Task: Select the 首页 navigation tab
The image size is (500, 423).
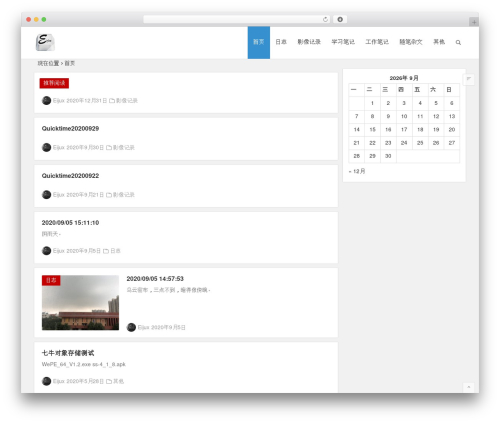Action: [x=259, y=42]
